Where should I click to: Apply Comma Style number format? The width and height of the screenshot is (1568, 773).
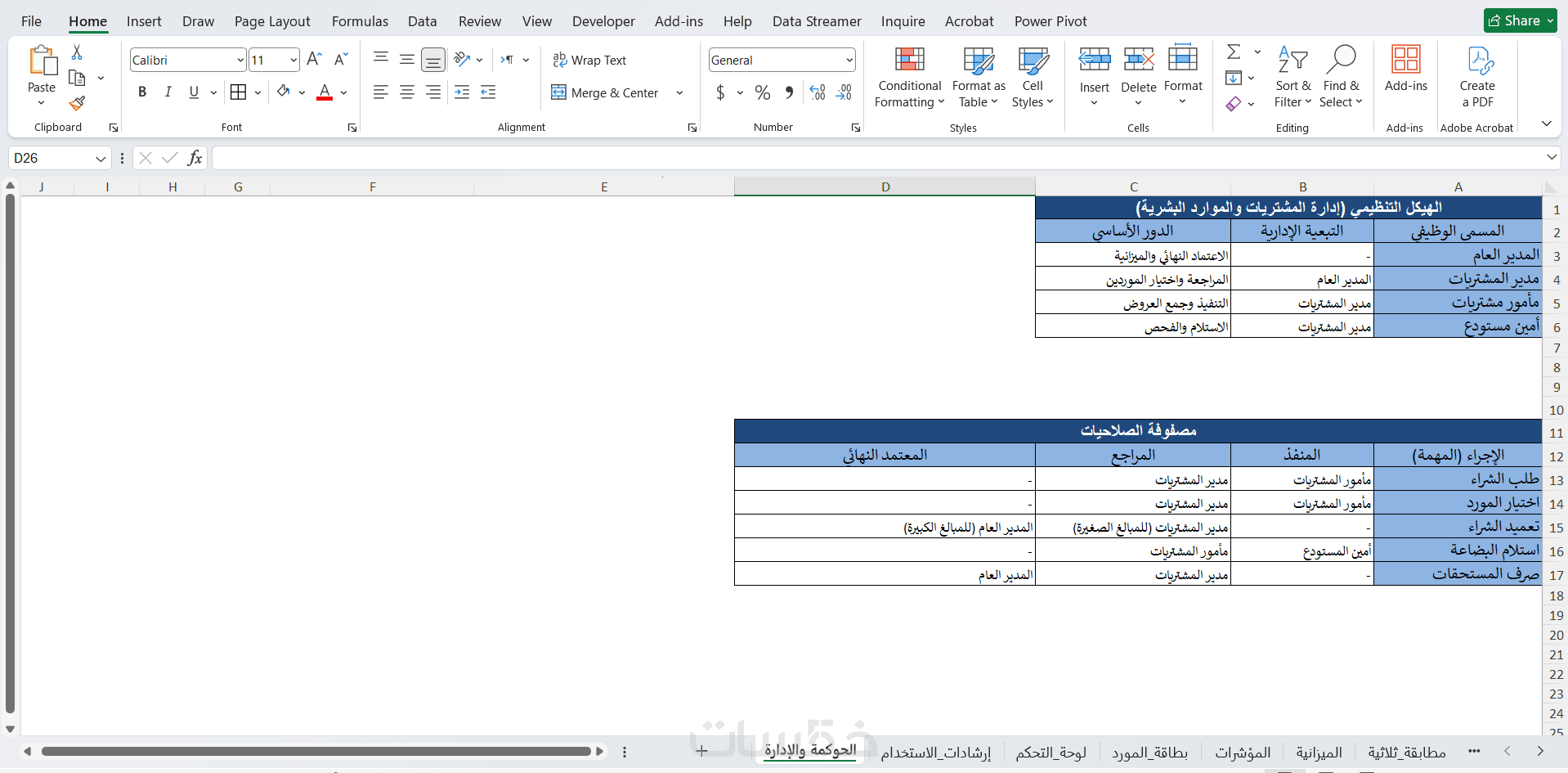pos(789,92)
